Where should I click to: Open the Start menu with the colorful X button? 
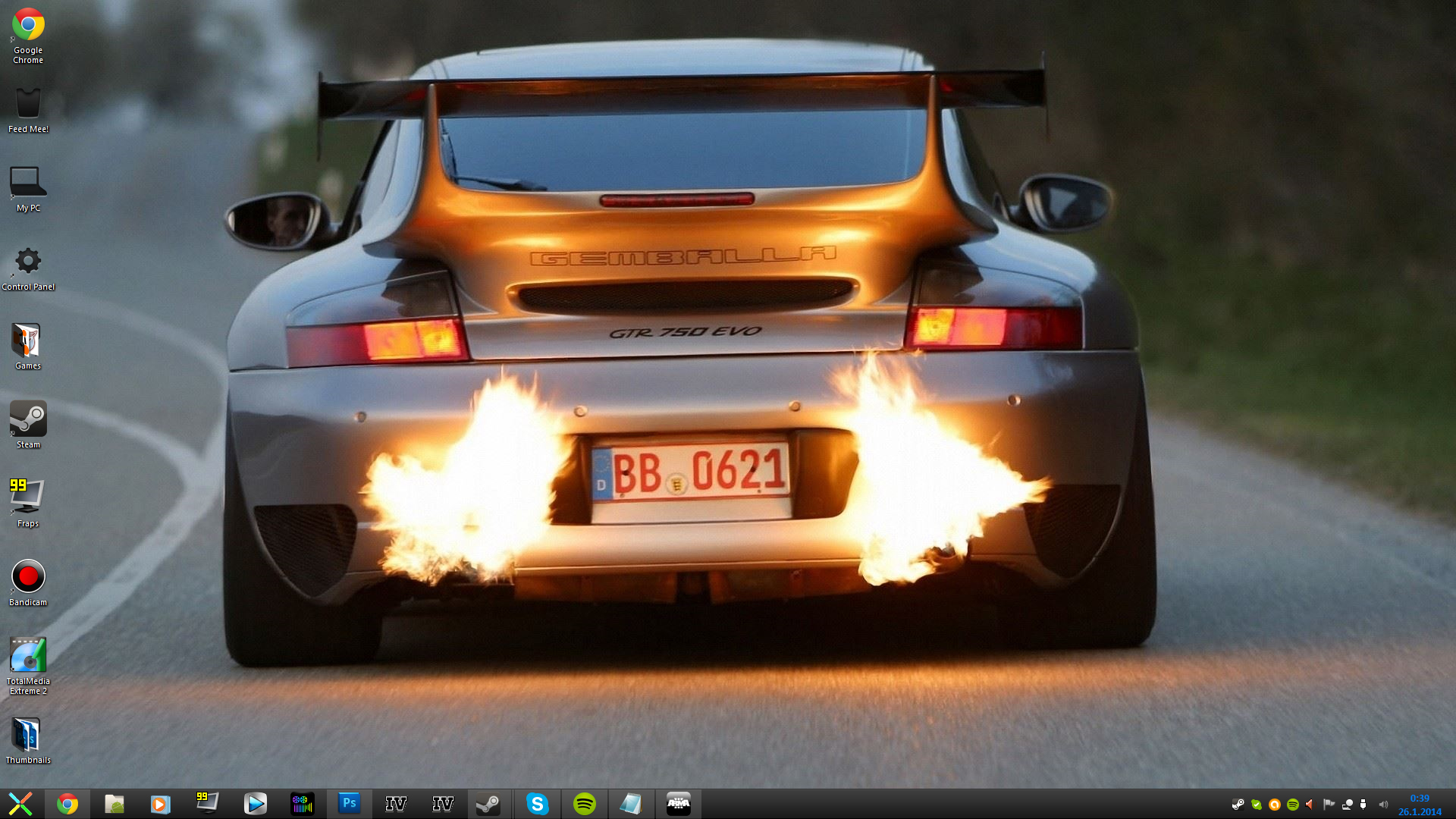[x=20, y=804]
